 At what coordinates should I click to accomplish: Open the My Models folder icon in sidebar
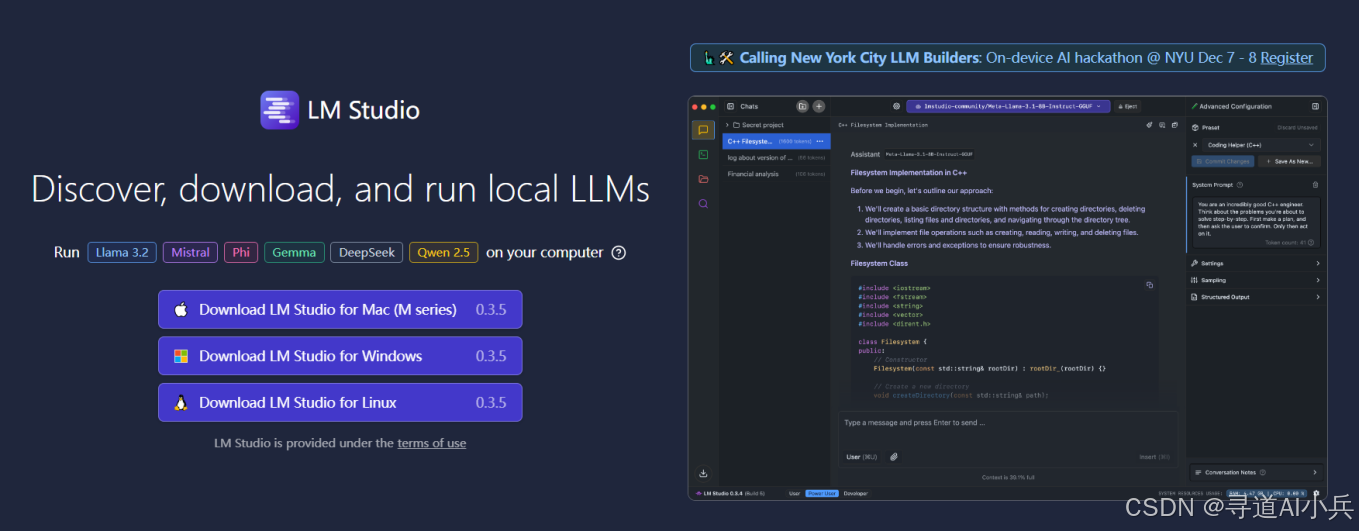coord(703,179)
